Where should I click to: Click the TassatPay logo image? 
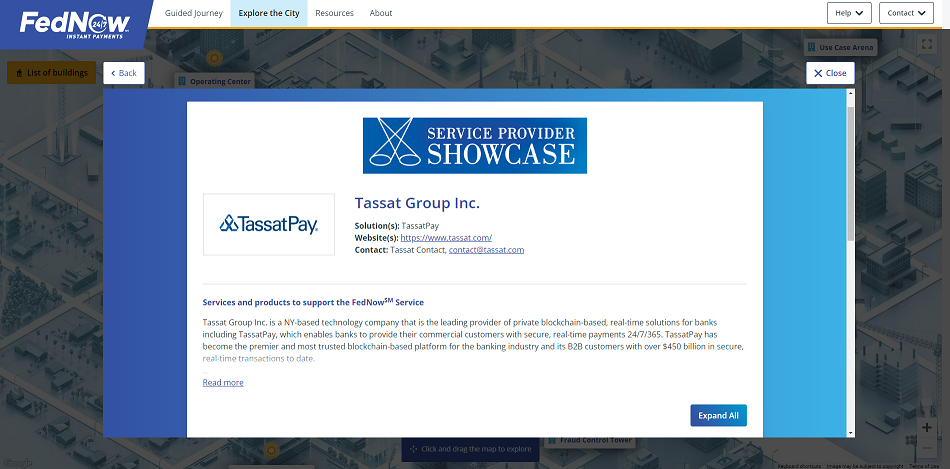(x=269, y=224)
